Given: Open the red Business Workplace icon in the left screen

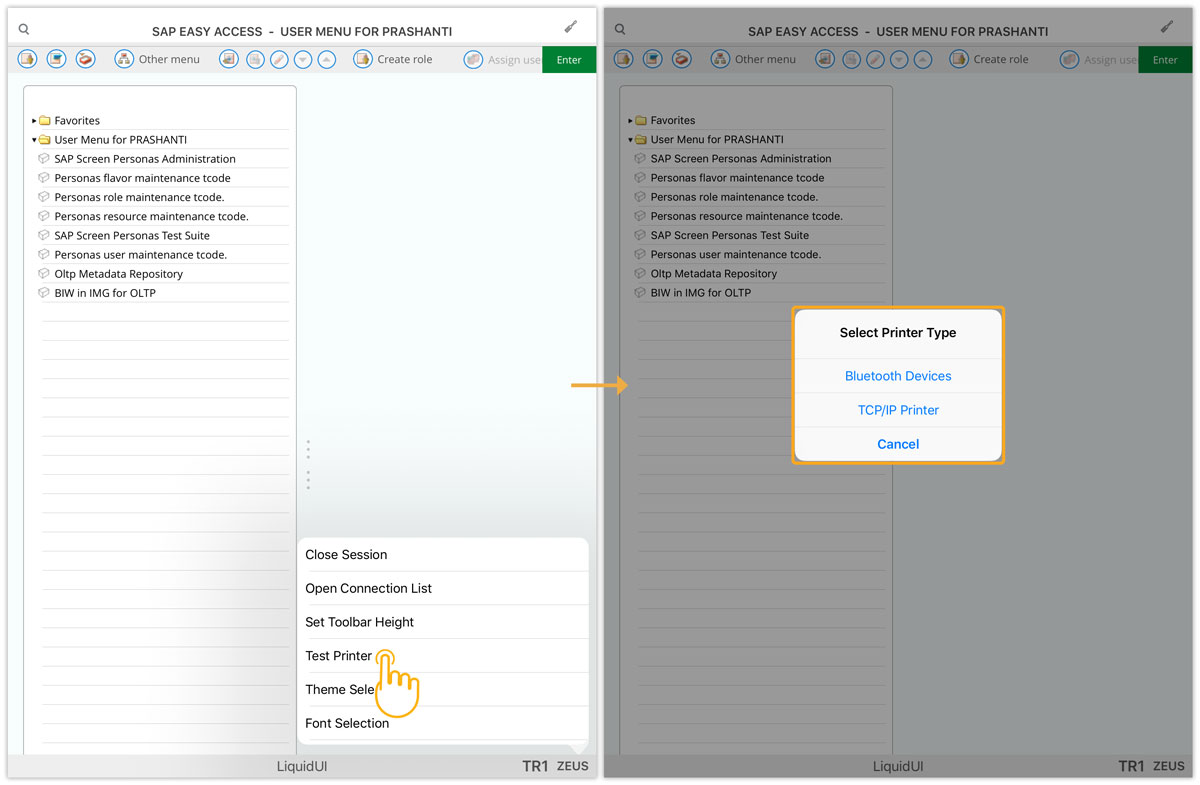Looking at the screenshot, I should pos(85,59).
